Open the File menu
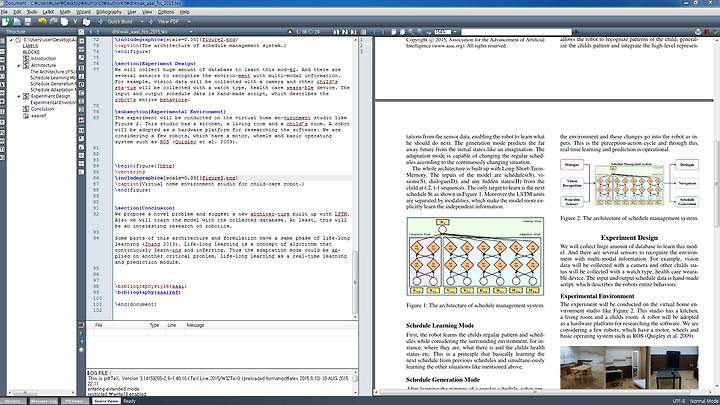The height and width of the screenshot is (405, 720). click(x=4, y=12)
